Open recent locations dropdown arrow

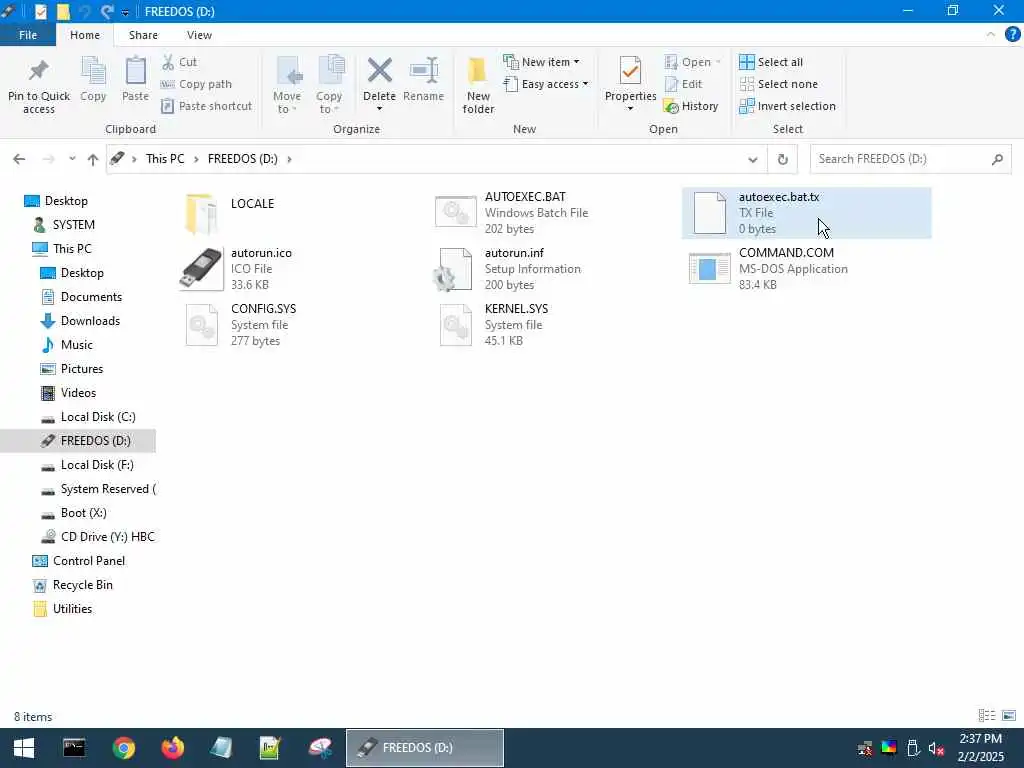tap(72, 159)
